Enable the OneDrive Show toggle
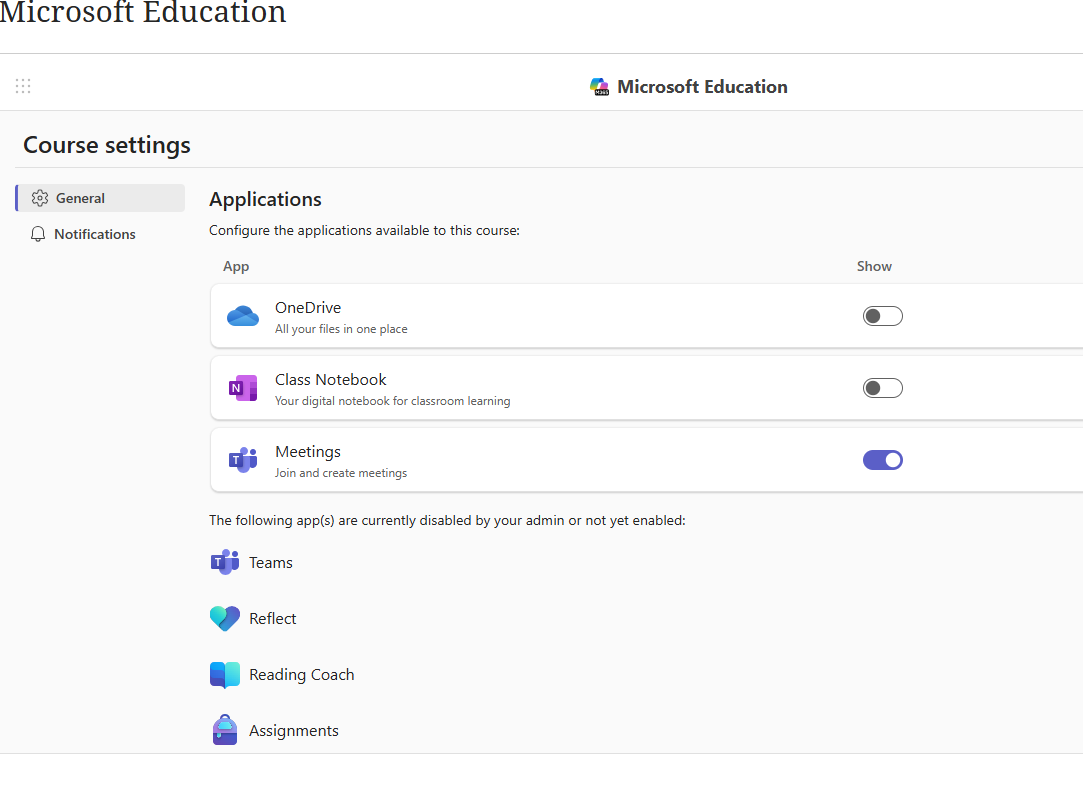 pos(883,314)
